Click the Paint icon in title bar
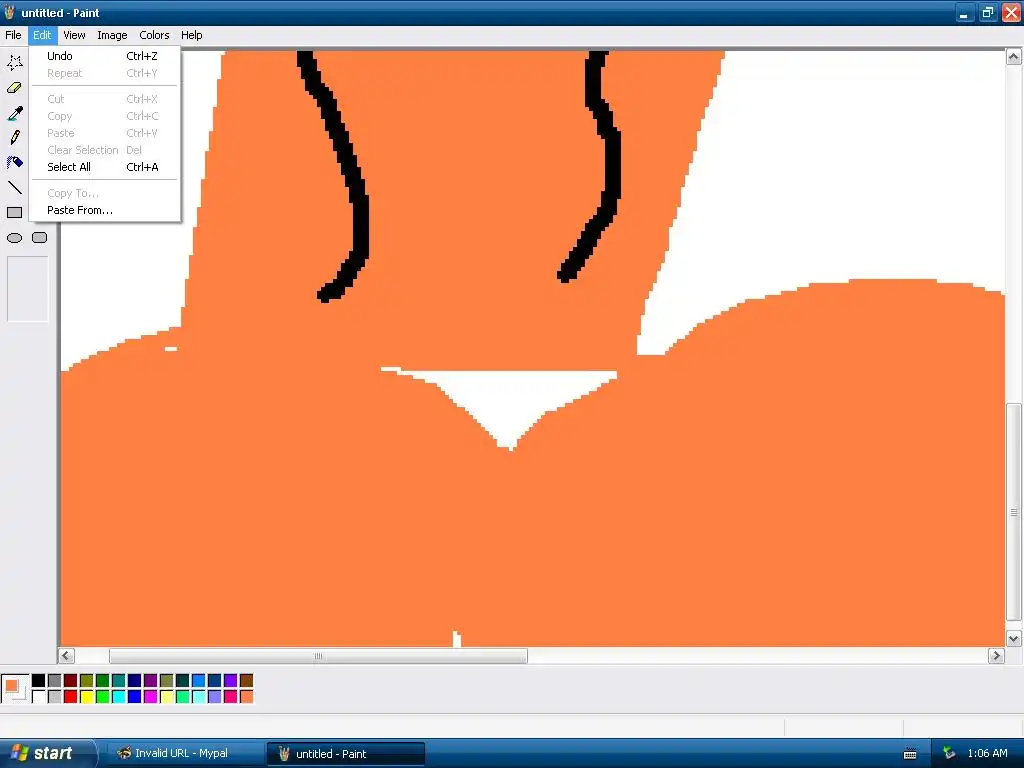The width and height of the screenshot is (1024, 768). click(x=9, y=12)
